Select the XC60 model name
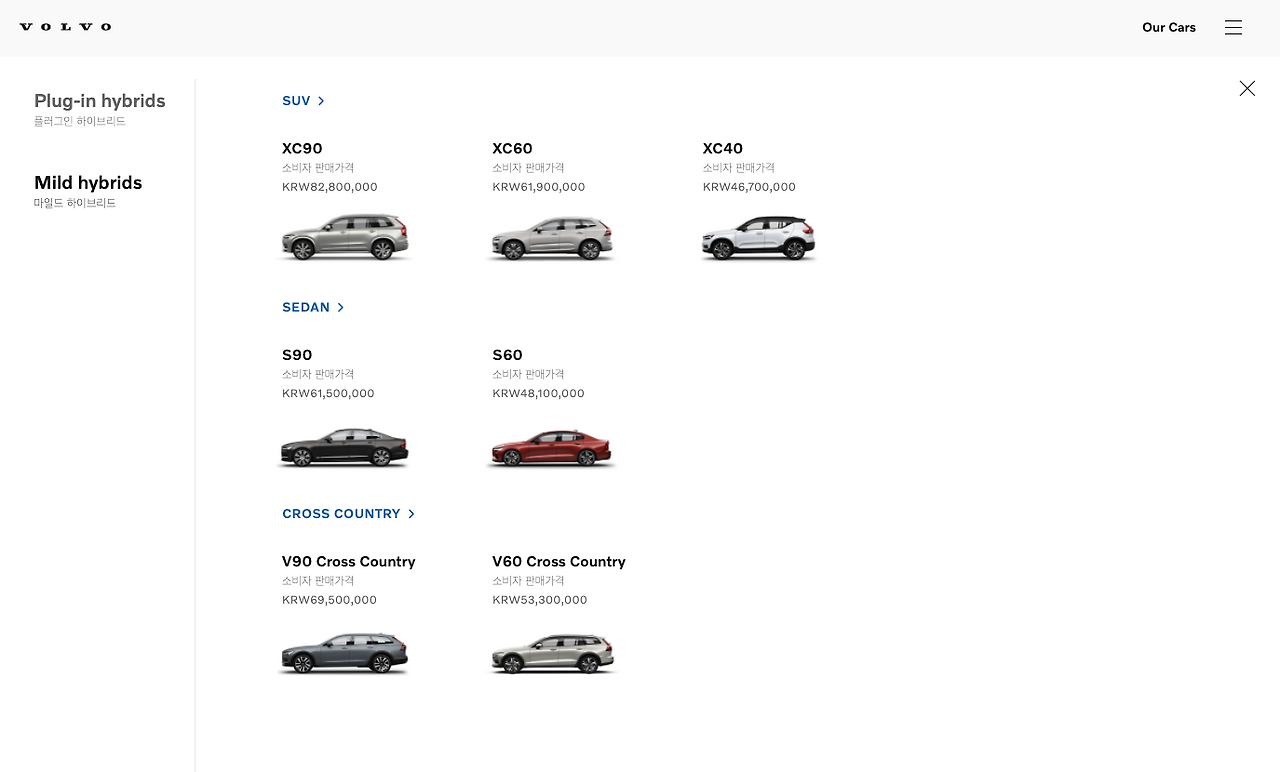 pyautogui.click(x=512, y=148)
